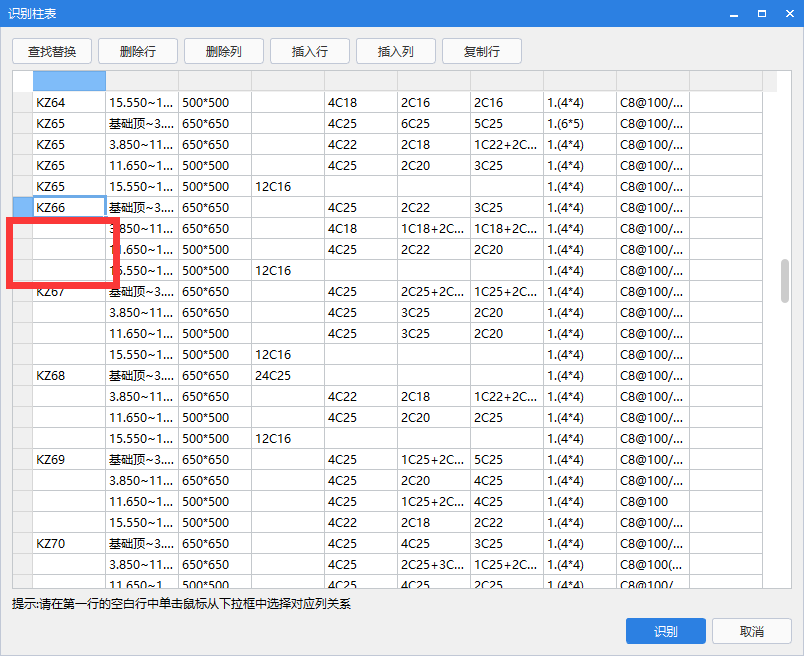This screenshot has height=656, width=804.
Task: Select cell KZ68
Action: point(69,376)
